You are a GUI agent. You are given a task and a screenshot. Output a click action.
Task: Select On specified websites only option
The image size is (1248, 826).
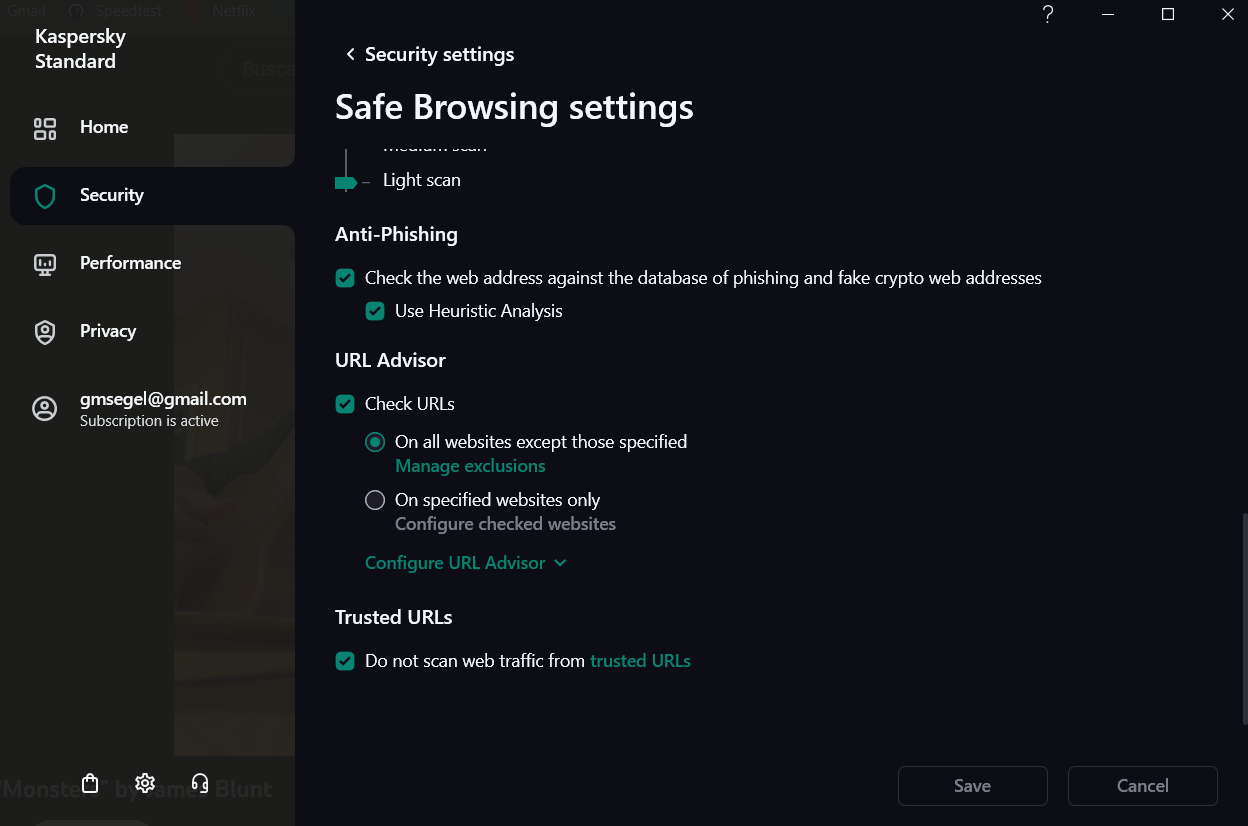(375, 500)
